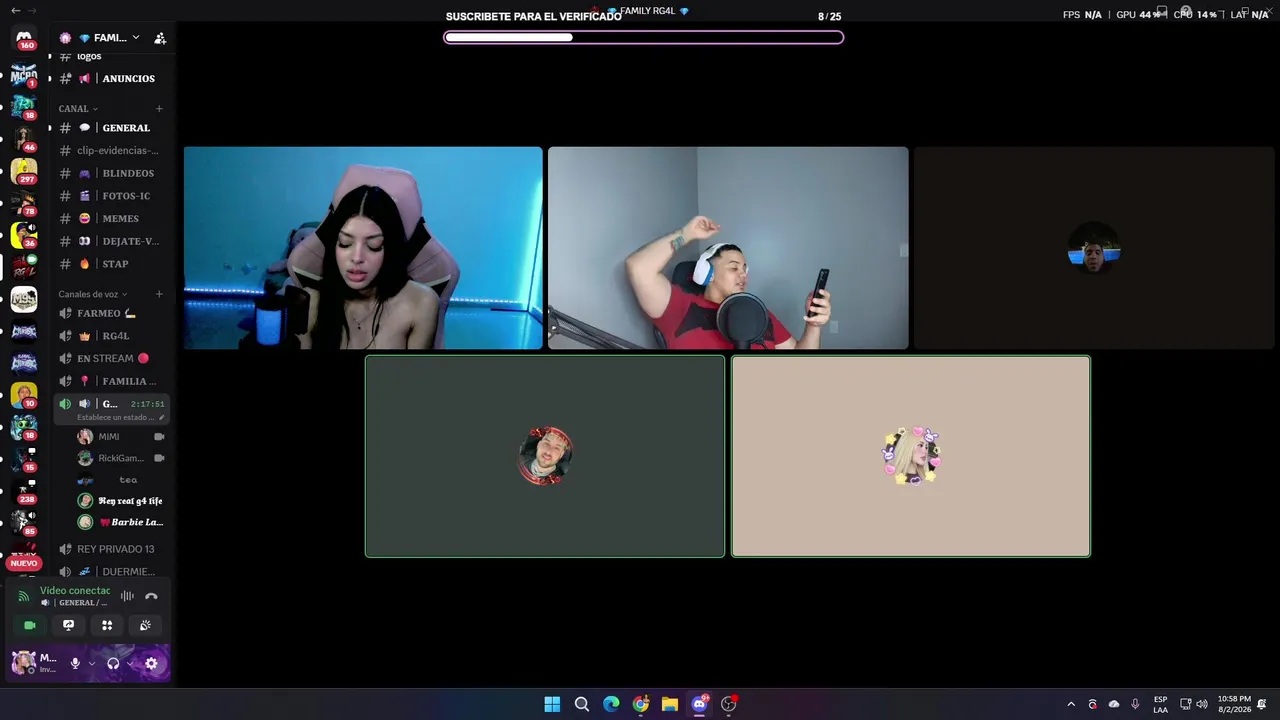Join the DUERMIE... voice channel

(111, 572)
